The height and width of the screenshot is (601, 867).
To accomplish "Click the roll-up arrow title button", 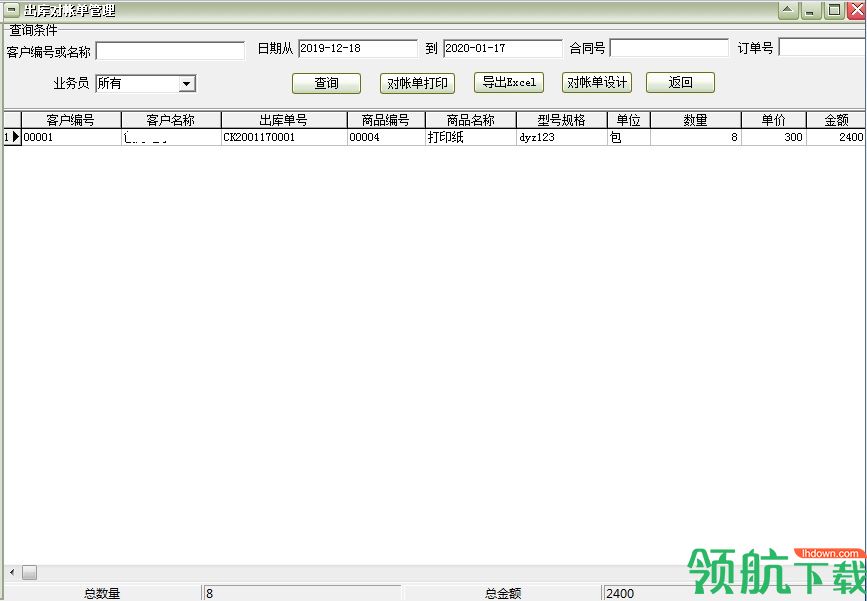I will coord(788,10).
